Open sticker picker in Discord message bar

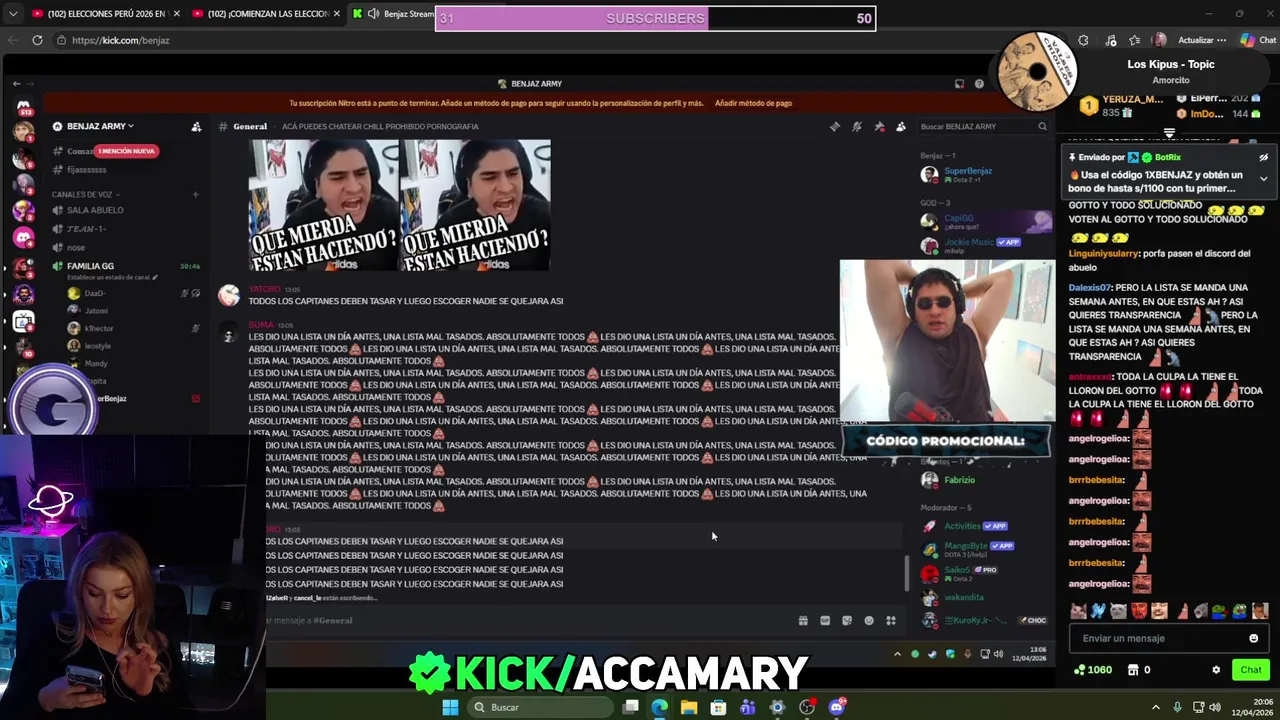[847, 621]
